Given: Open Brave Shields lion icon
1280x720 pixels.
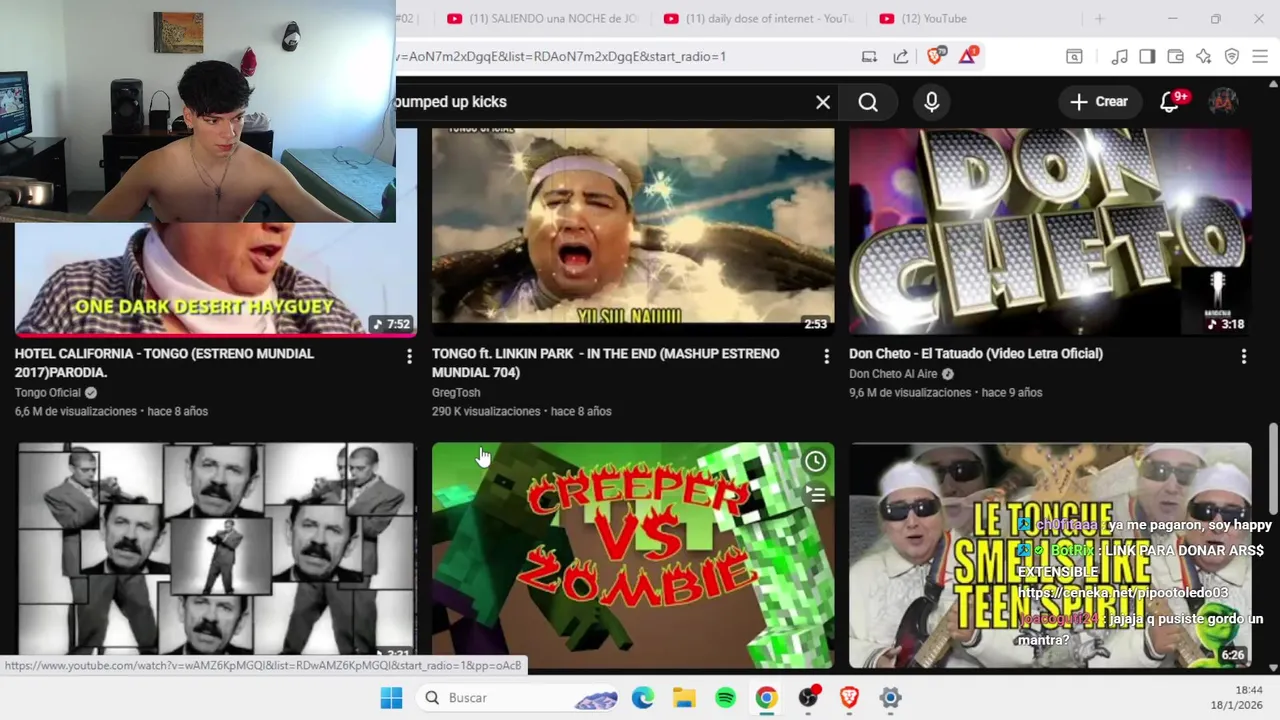Looking at the screenshot, I should (935, 56).
